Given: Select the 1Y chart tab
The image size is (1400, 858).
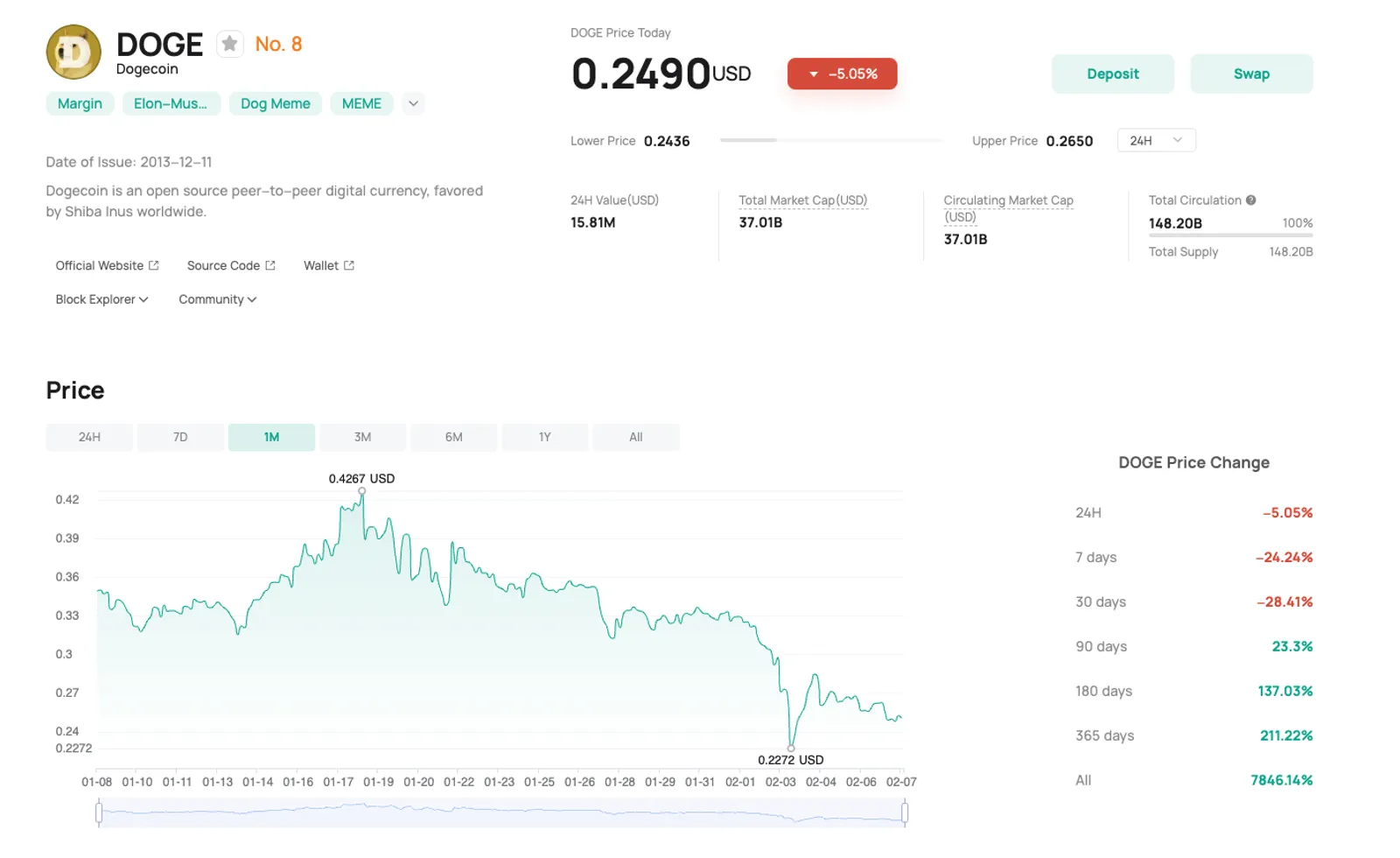Looking at the screenshot, I should click(544, 437).
